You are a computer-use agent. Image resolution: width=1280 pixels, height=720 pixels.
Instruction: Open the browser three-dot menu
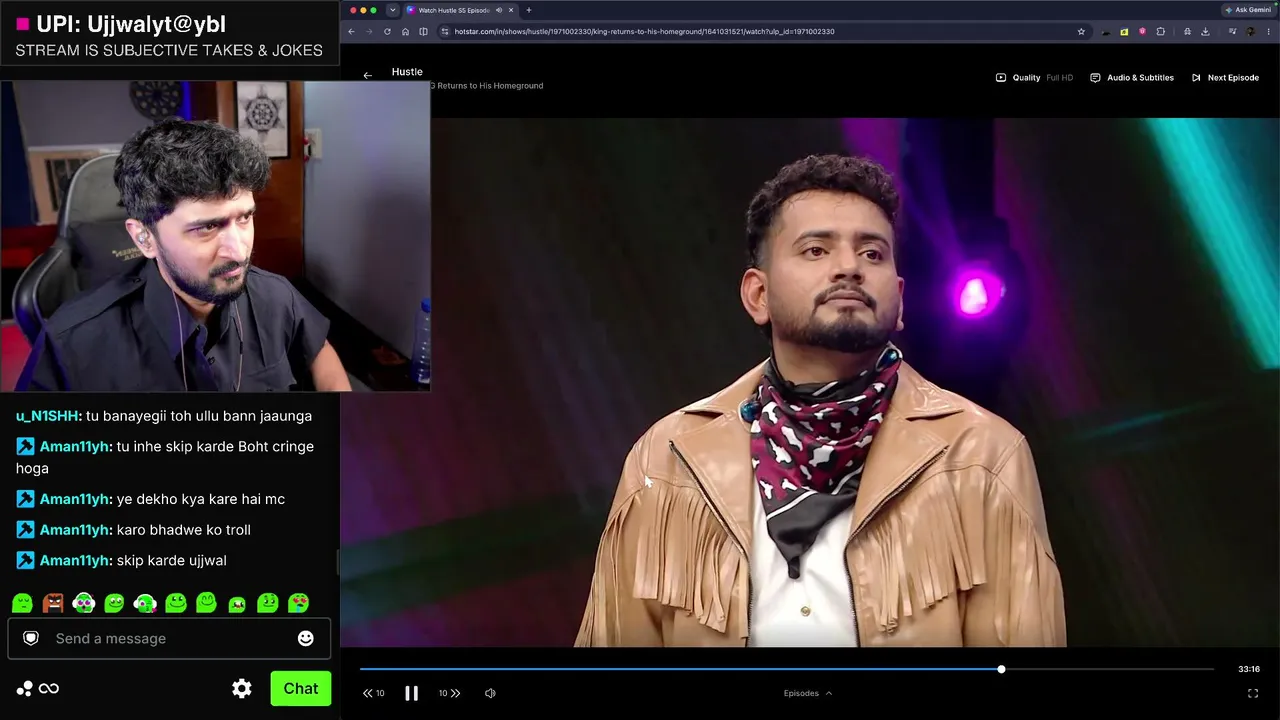[1268, 31]
